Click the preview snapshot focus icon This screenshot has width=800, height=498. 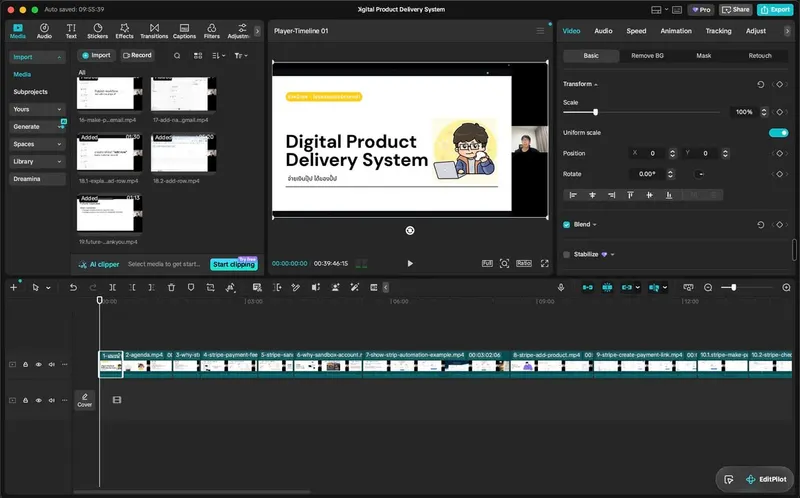[504, 263]
